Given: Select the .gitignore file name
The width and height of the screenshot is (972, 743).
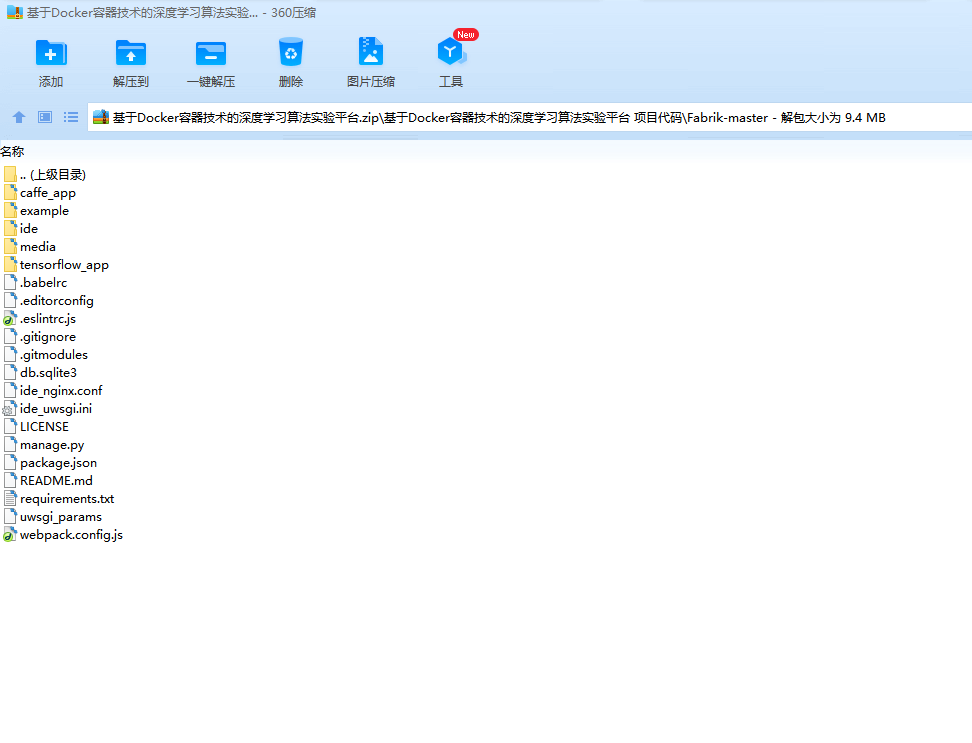Looking at the screenshot, I should 48,336.
